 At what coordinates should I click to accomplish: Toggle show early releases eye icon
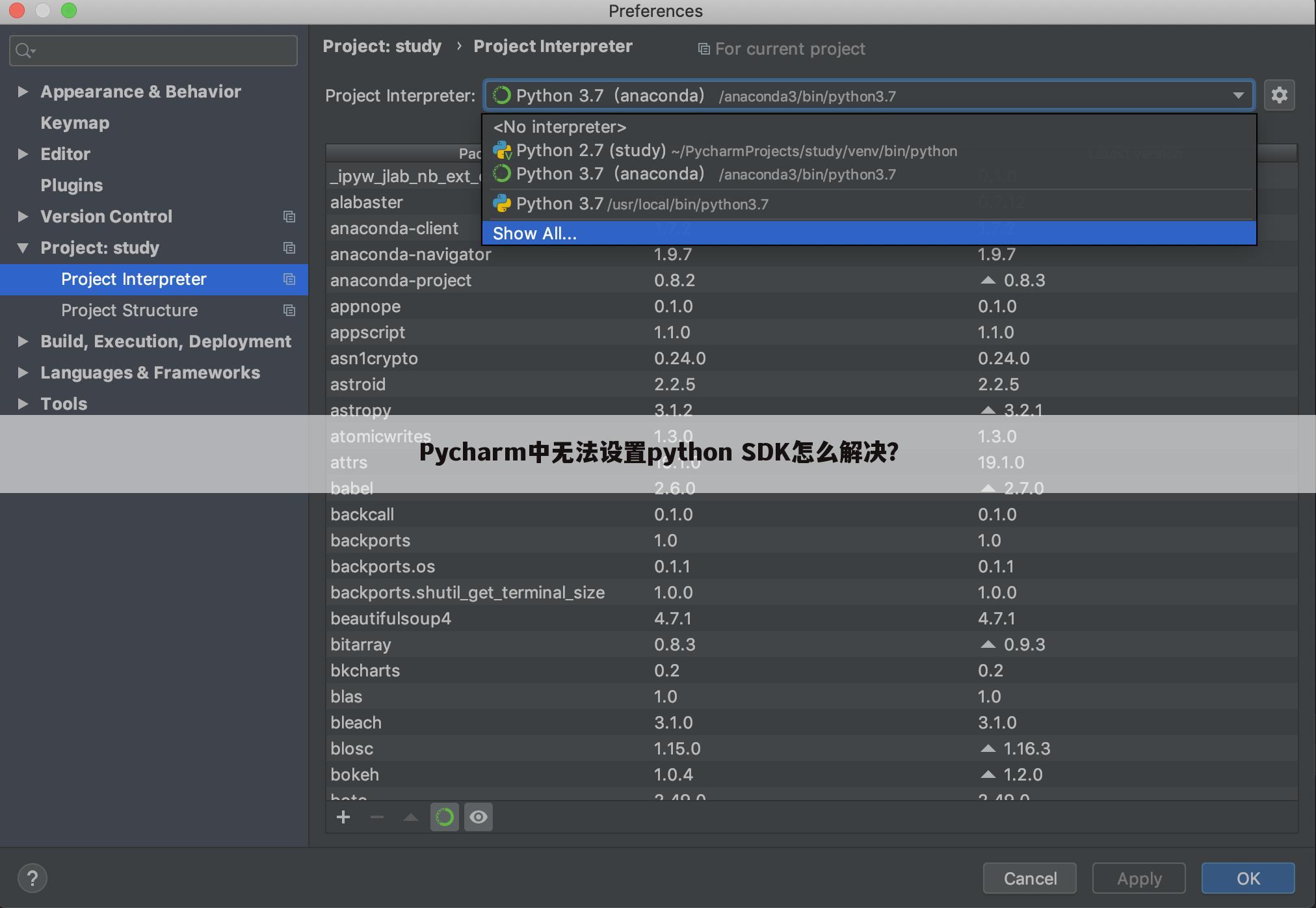pos(479,817)
